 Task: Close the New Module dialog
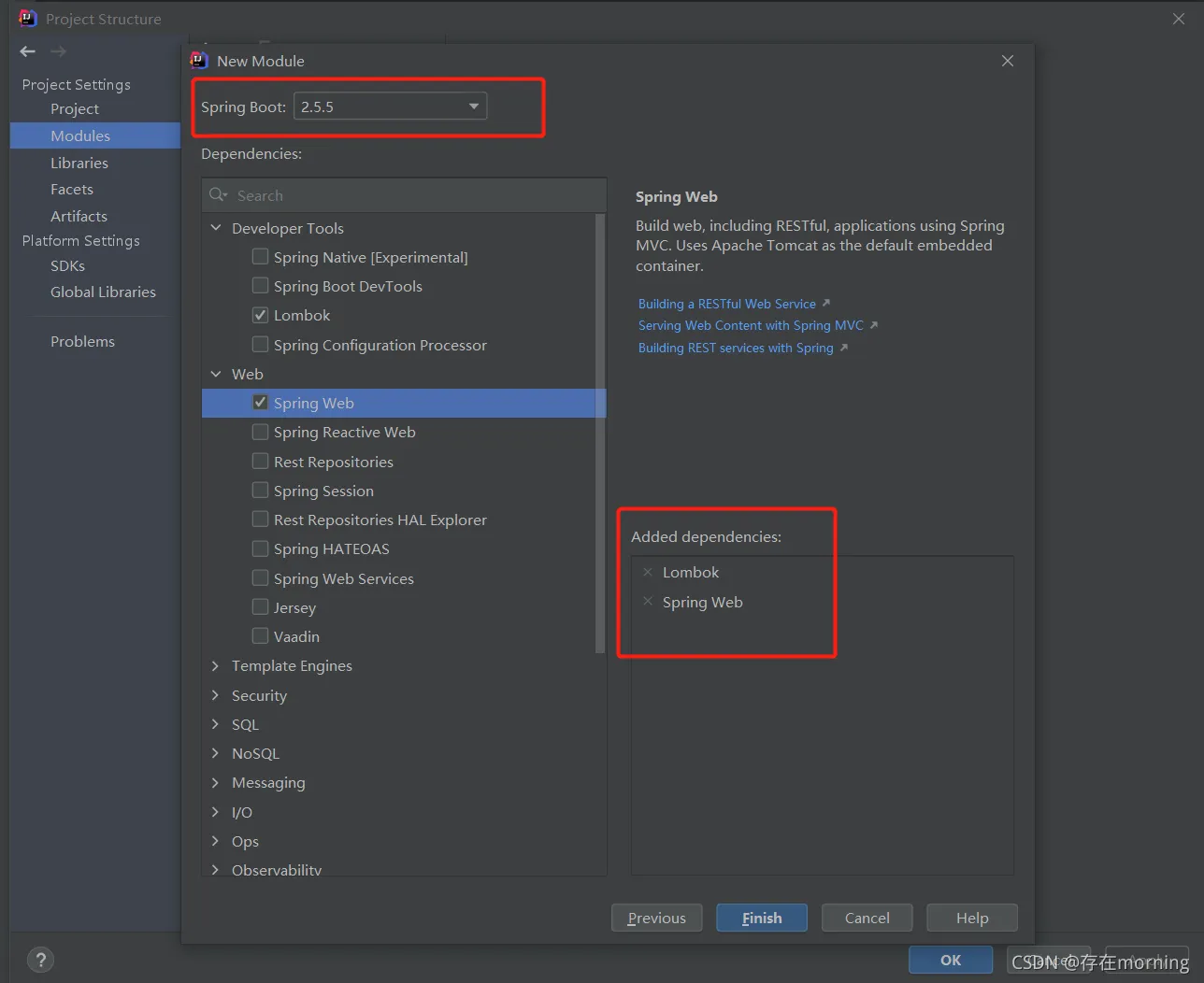tap(1008, 61)
